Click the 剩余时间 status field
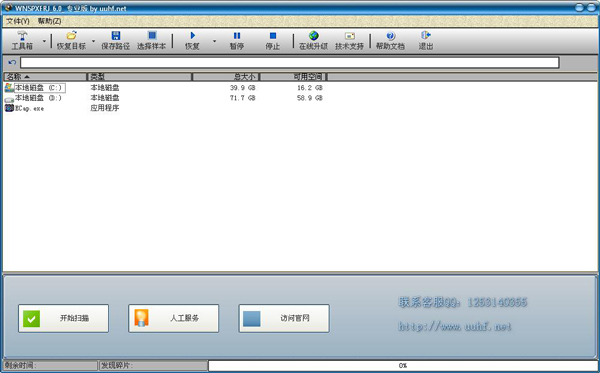Image resolution: width=600 pixels, height=373 pixels. [x=51, y=366]
